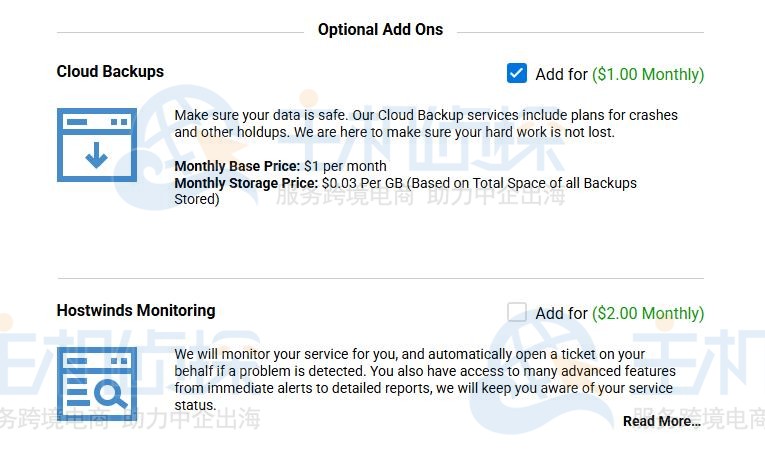Click the Optional Add Ons section title
Viewport: 765px width, 458px height.
pyautogui.click(x=380, y=30)
